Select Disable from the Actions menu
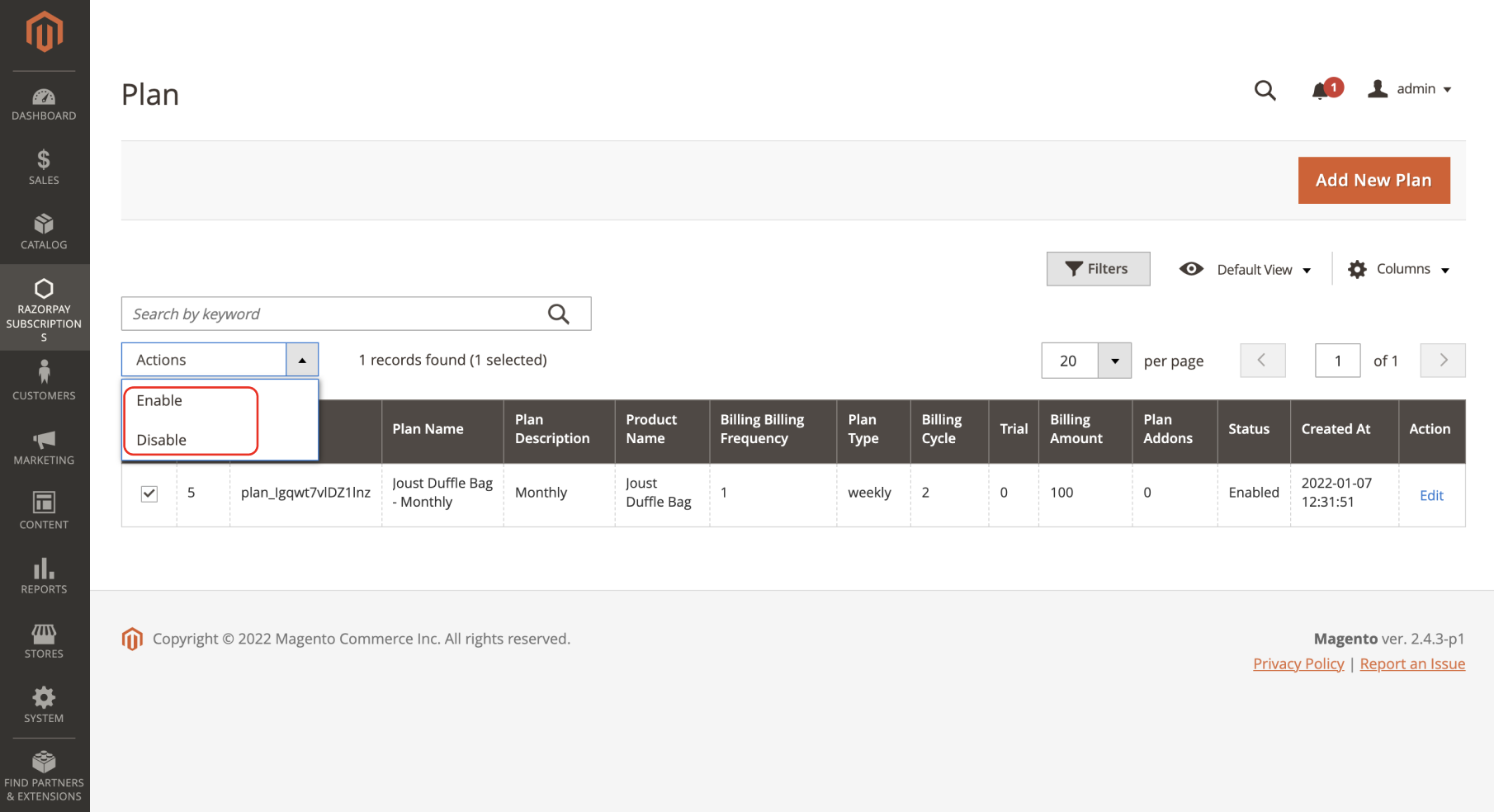Image resolution: width=1494 pixels, height=812 pixels. (x=160, y=440)
